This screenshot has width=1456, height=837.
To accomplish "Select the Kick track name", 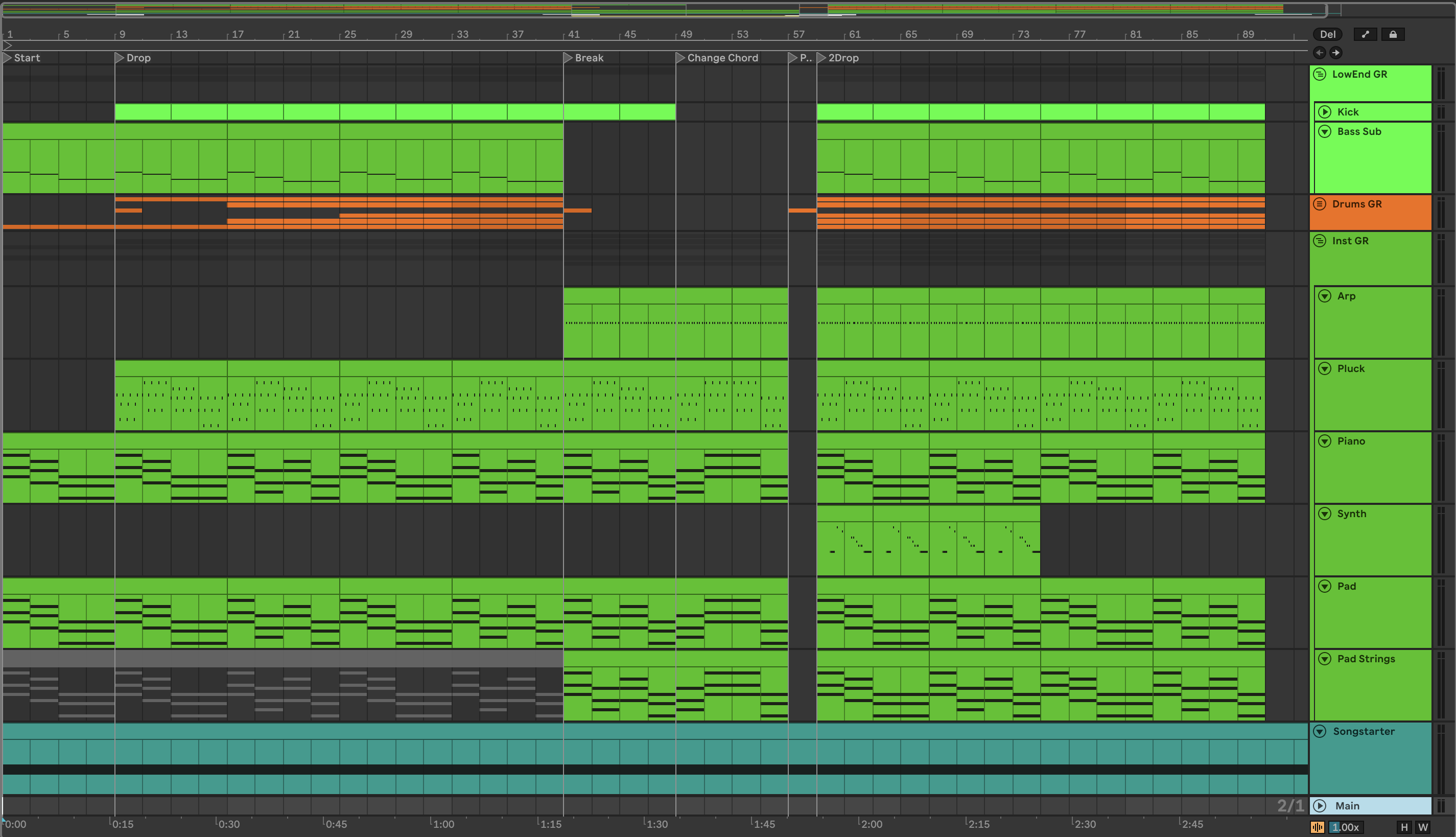I will click(1347, 112).
